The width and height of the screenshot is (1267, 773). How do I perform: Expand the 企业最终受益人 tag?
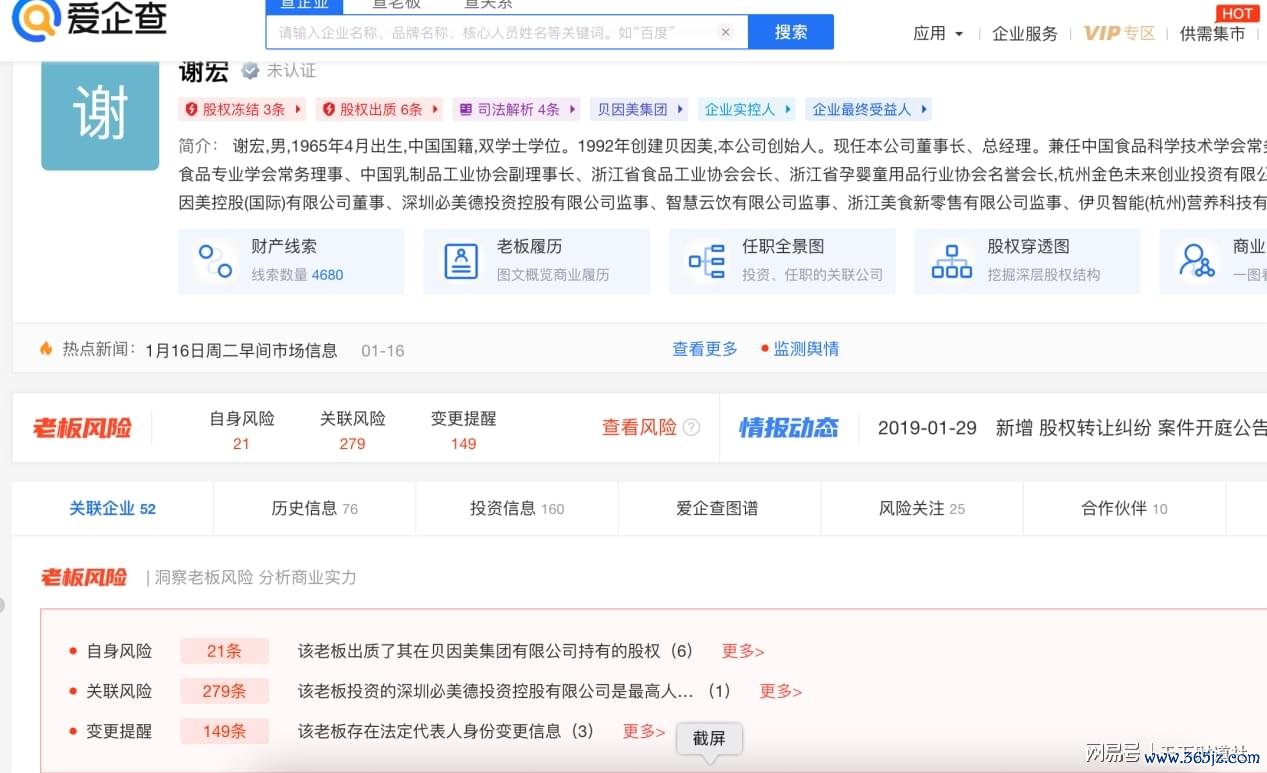[870, 109]
